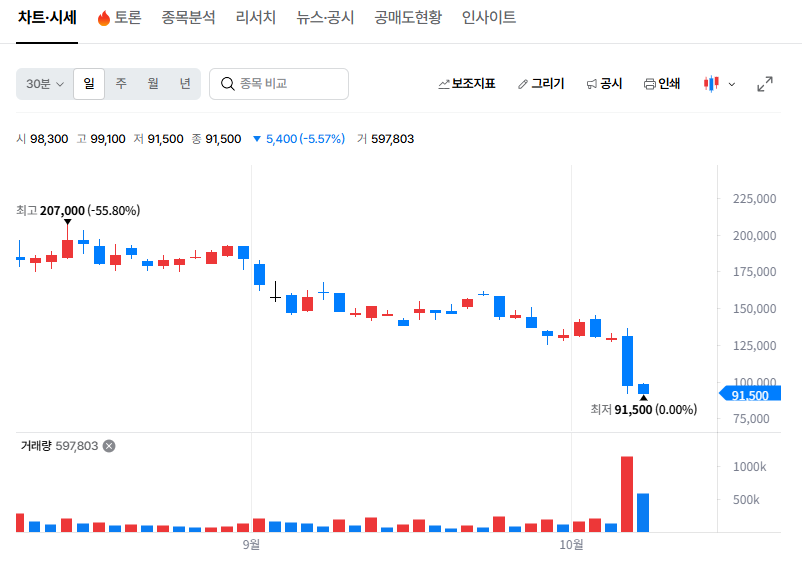Screen dimensions: 802x562
Task: Click the 225,000 price axis label
Action: pos(754,199)
